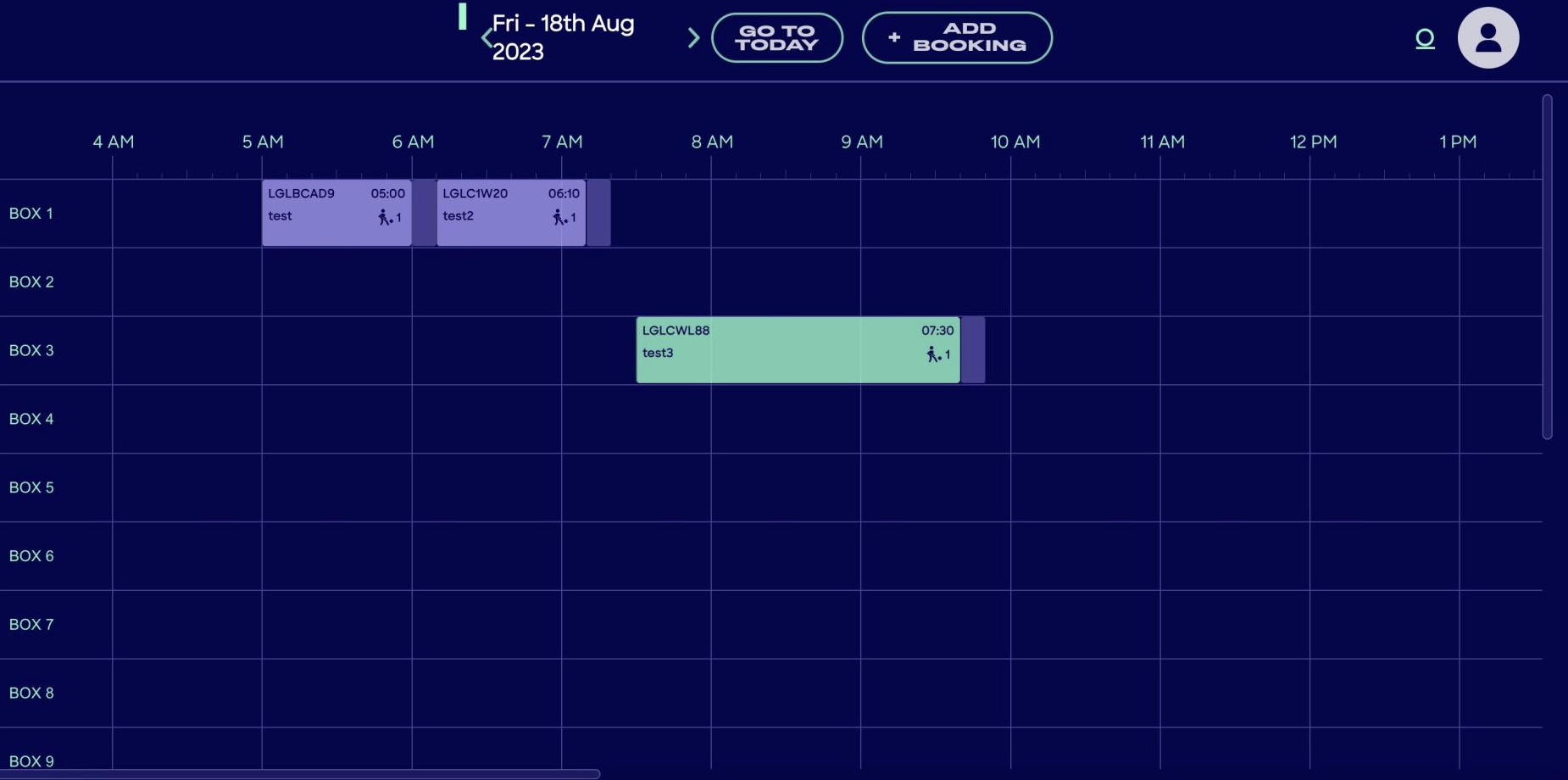Viewport: 1568px width, 780px height.
Task: Click the plus icon in Add Booking
Action: pyautogui.click(x=894, y=37)
